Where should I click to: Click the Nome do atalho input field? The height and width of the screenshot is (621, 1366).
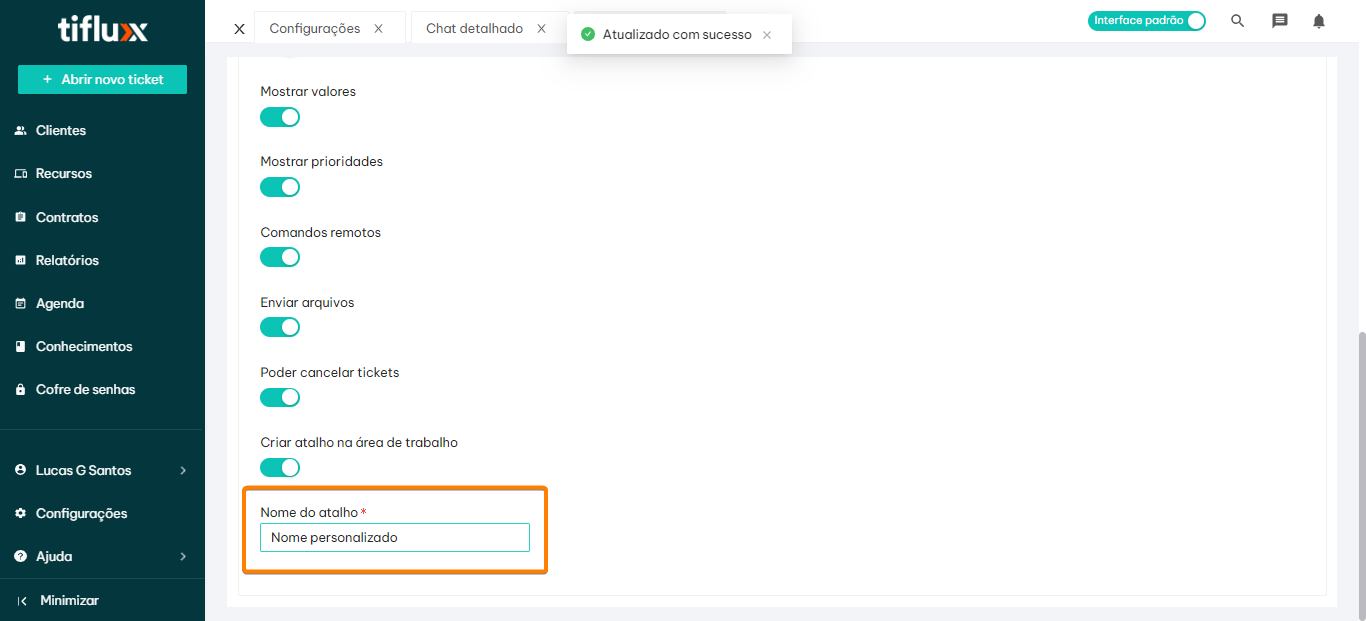tap(394, 538)
